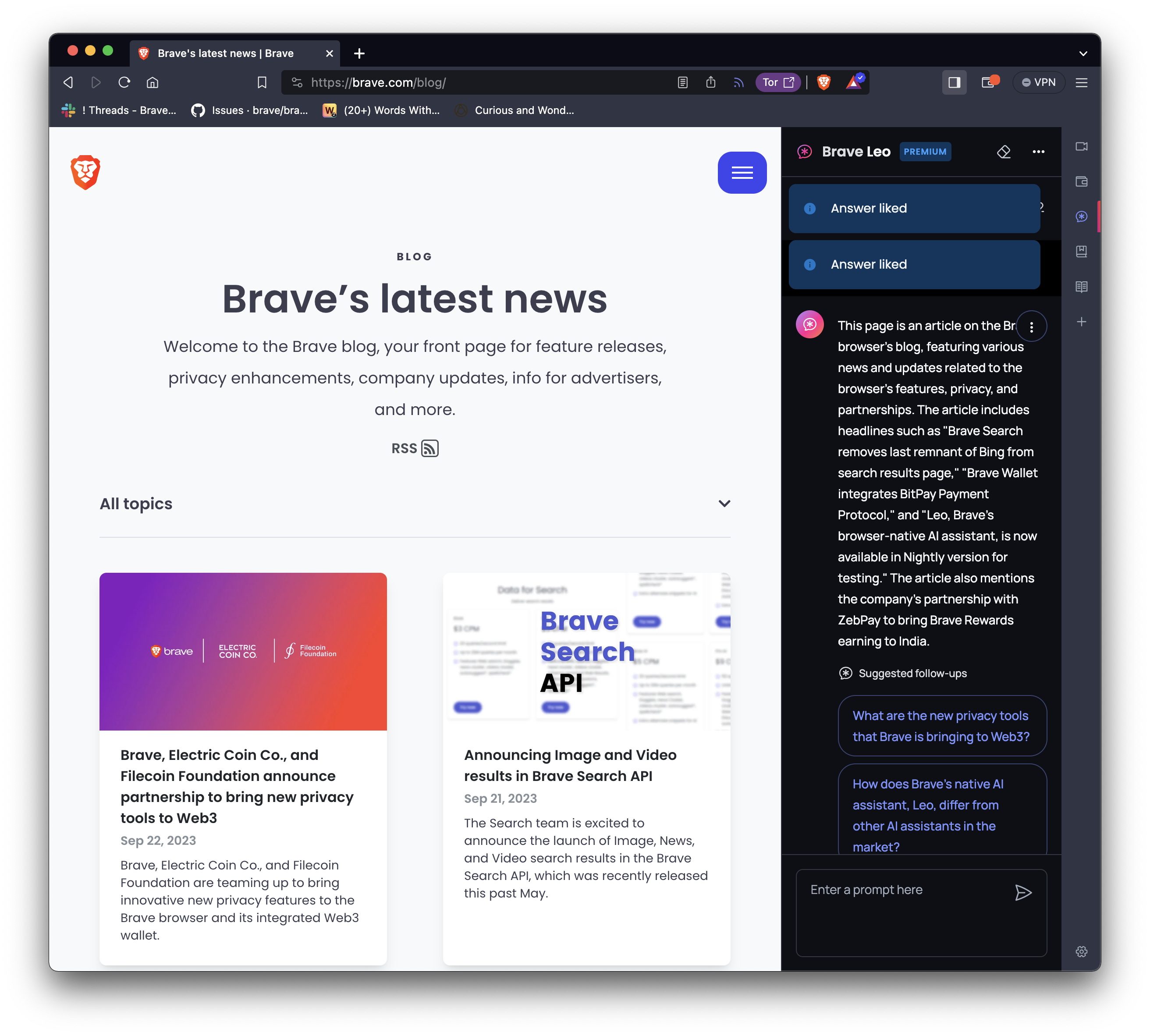Click the Sep 22, 2023 article date
This screenshot has width=1150, height=1036.
158,841
